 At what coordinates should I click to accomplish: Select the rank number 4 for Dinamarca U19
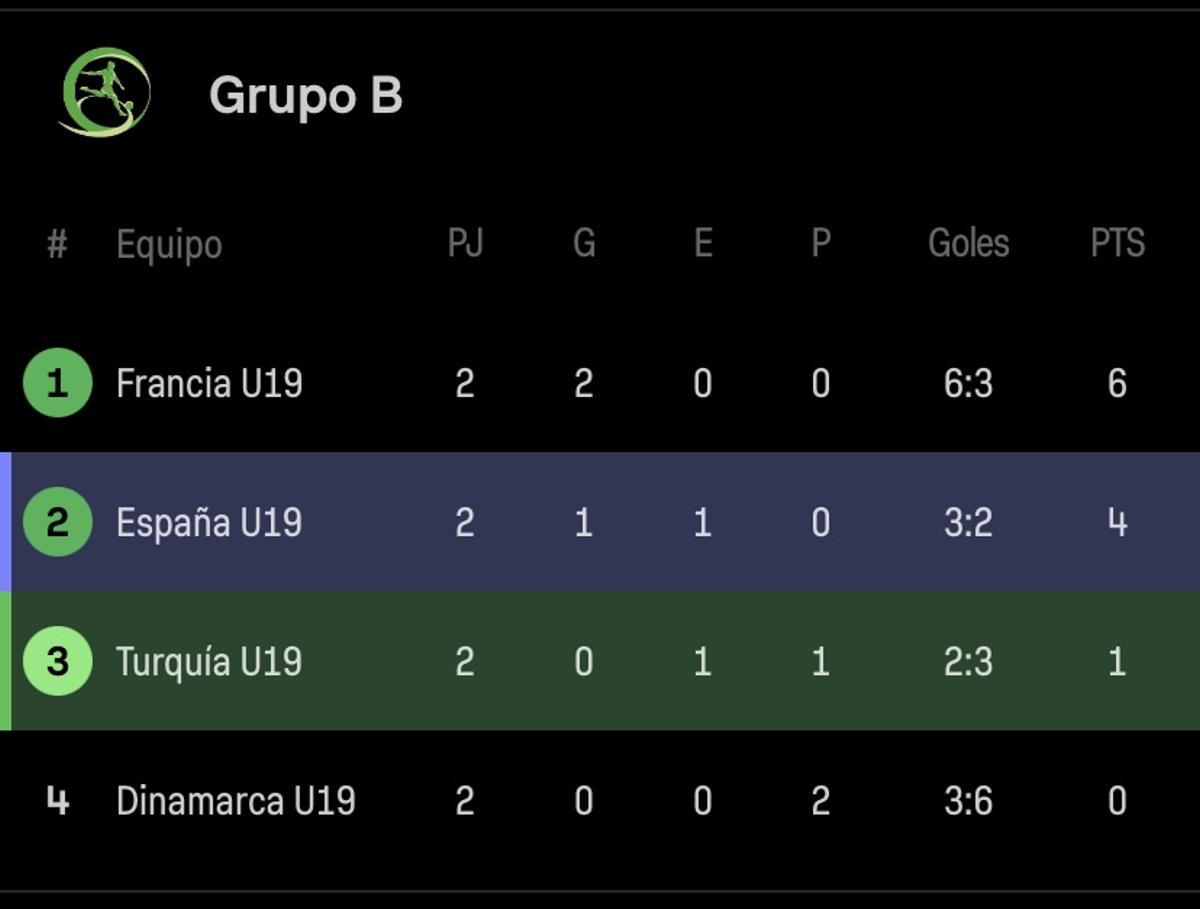point(57,800)
